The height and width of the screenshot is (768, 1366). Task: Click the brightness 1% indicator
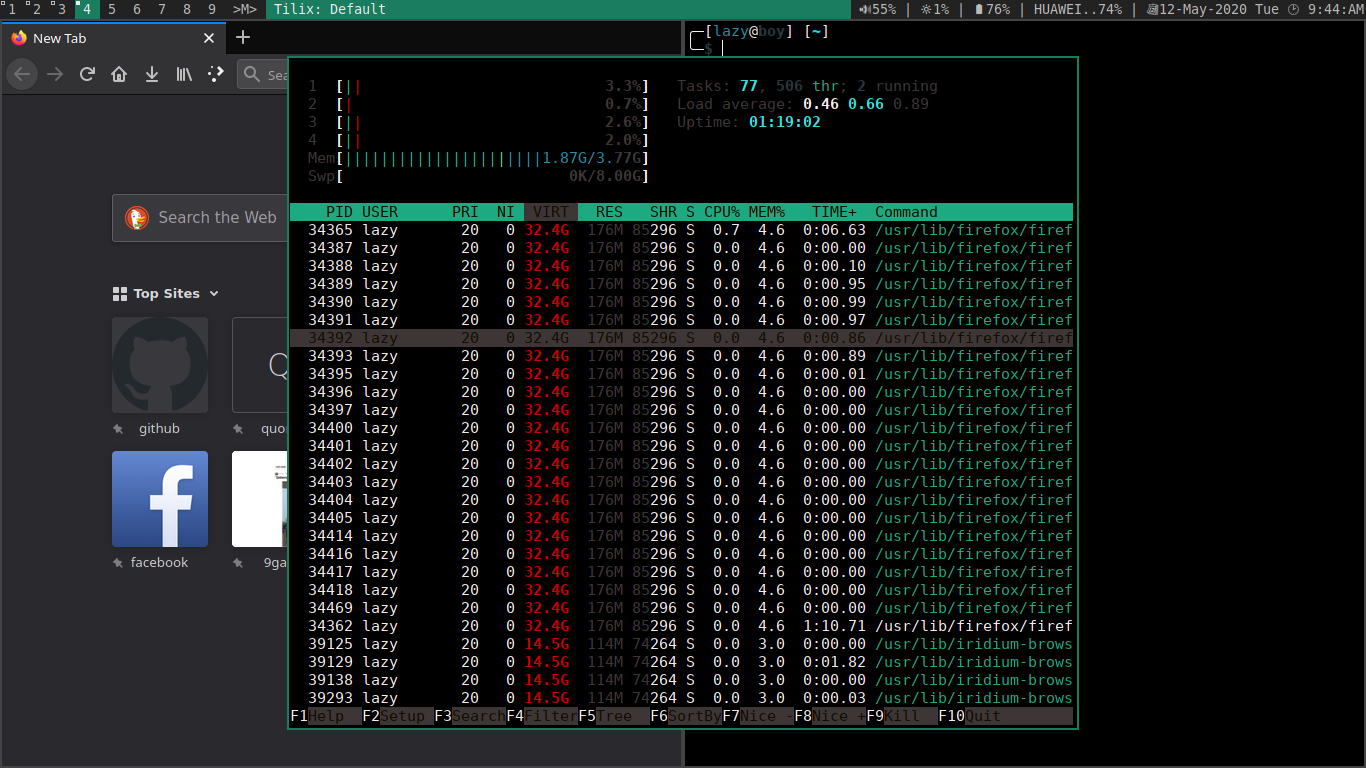935,9
